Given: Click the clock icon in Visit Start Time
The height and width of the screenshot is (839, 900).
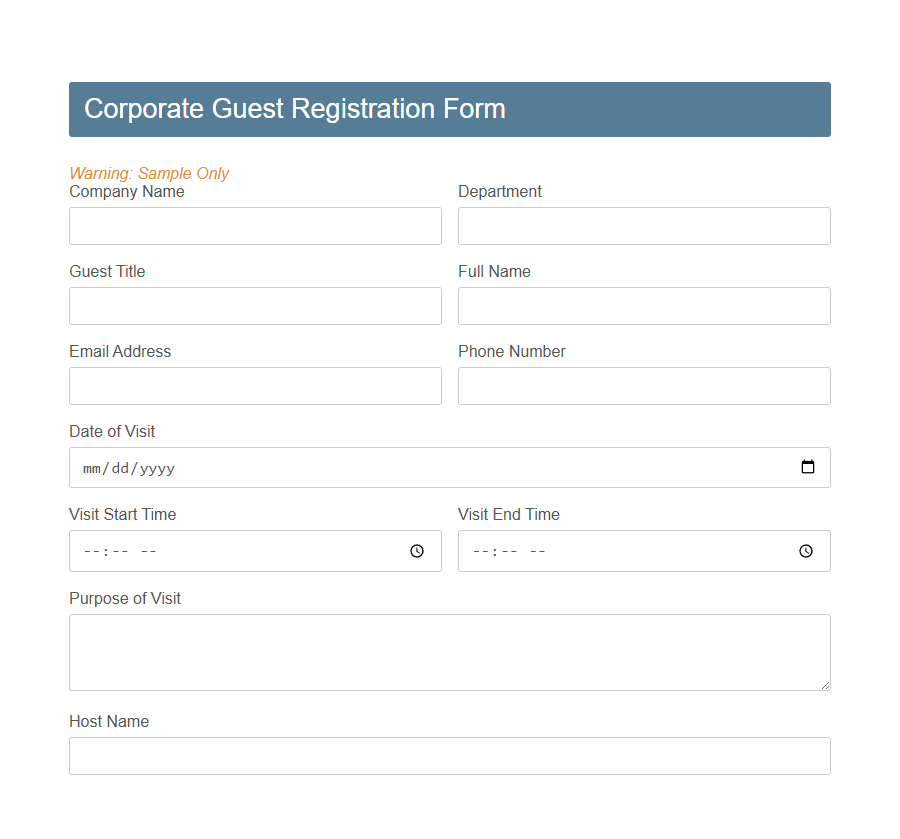Looking at the screenshot, I should (416, 551).
